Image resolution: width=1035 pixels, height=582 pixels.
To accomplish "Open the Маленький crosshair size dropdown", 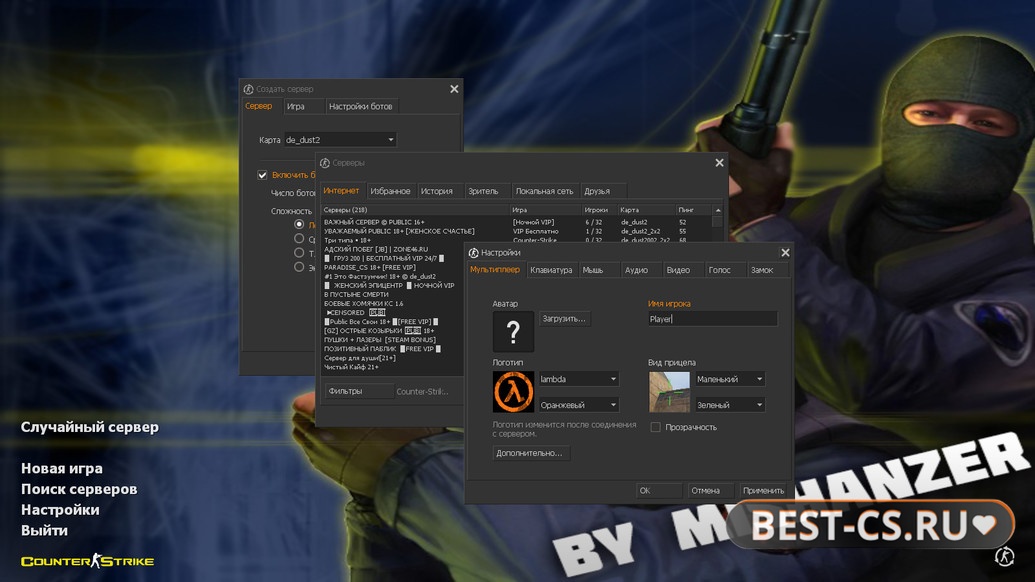I will (x=729, y=379).
